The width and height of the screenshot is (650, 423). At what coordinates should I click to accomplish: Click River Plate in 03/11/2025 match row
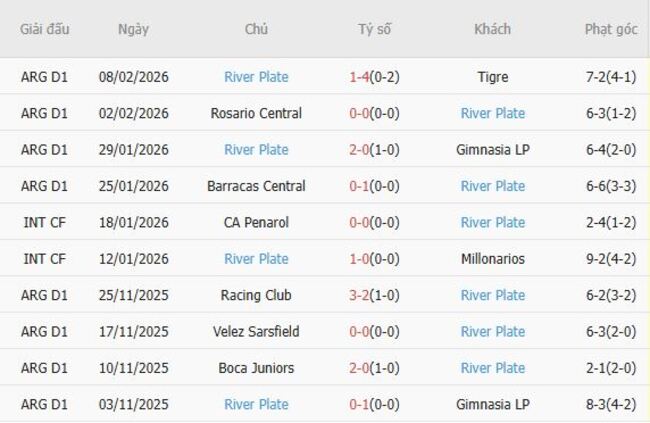[x=256, y=404]
